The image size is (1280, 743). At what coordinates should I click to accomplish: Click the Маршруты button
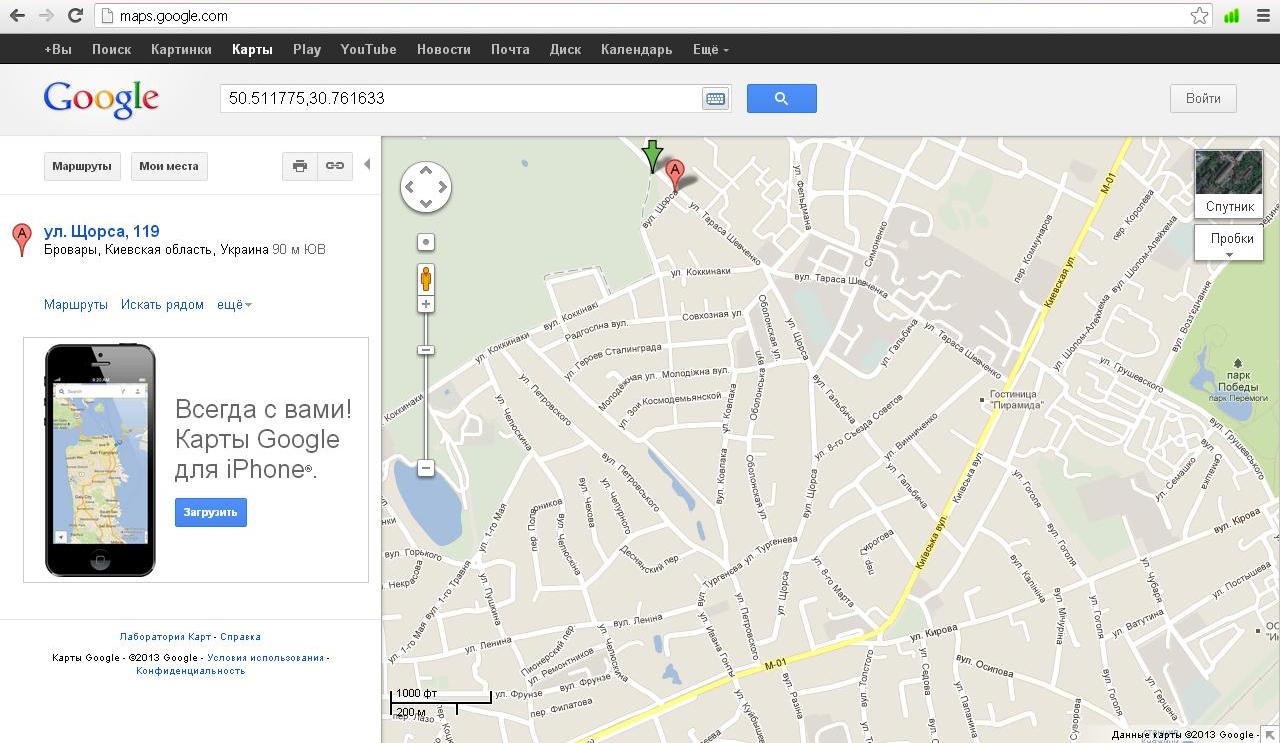click(82, 166)
